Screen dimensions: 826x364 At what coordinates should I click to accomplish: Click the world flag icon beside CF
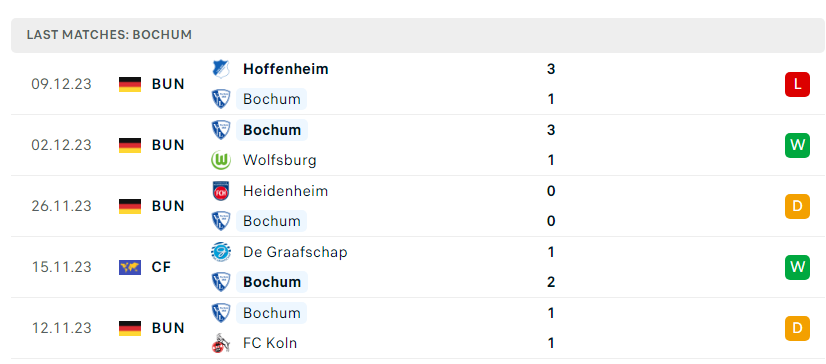click(130, 267)
